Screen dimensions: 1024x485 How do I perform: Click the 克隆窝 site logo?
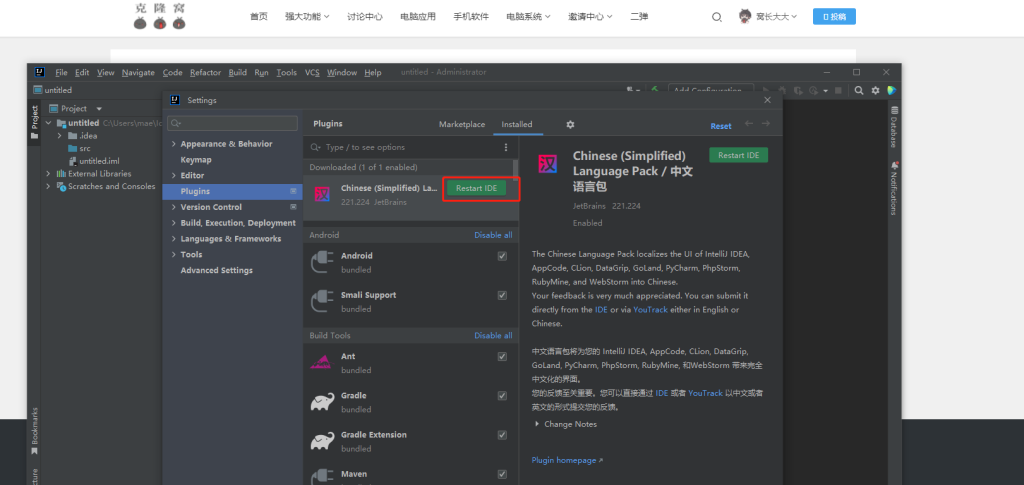pos(160,16)
